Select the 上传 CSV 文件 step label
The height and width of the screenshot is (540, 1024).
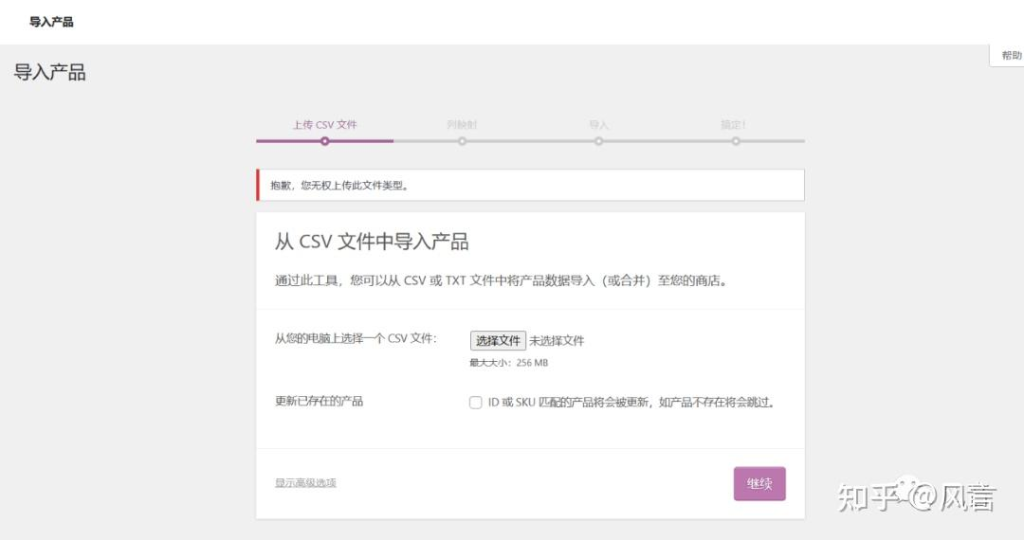pyautogui.click(x=325, y=125)
